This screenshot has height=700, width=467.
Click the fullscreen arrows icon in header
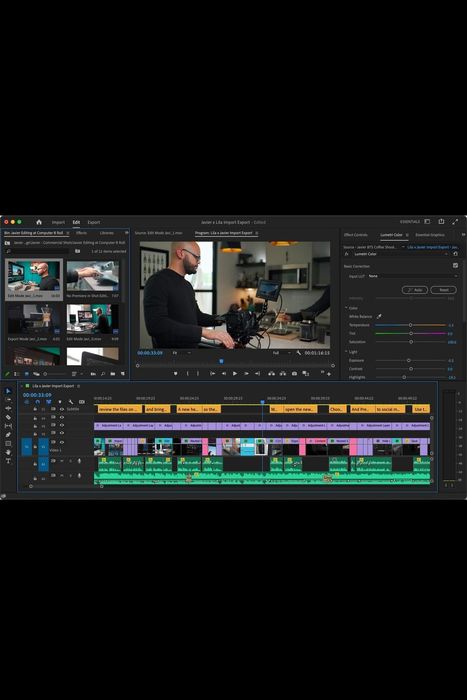[x=455, y=221]
